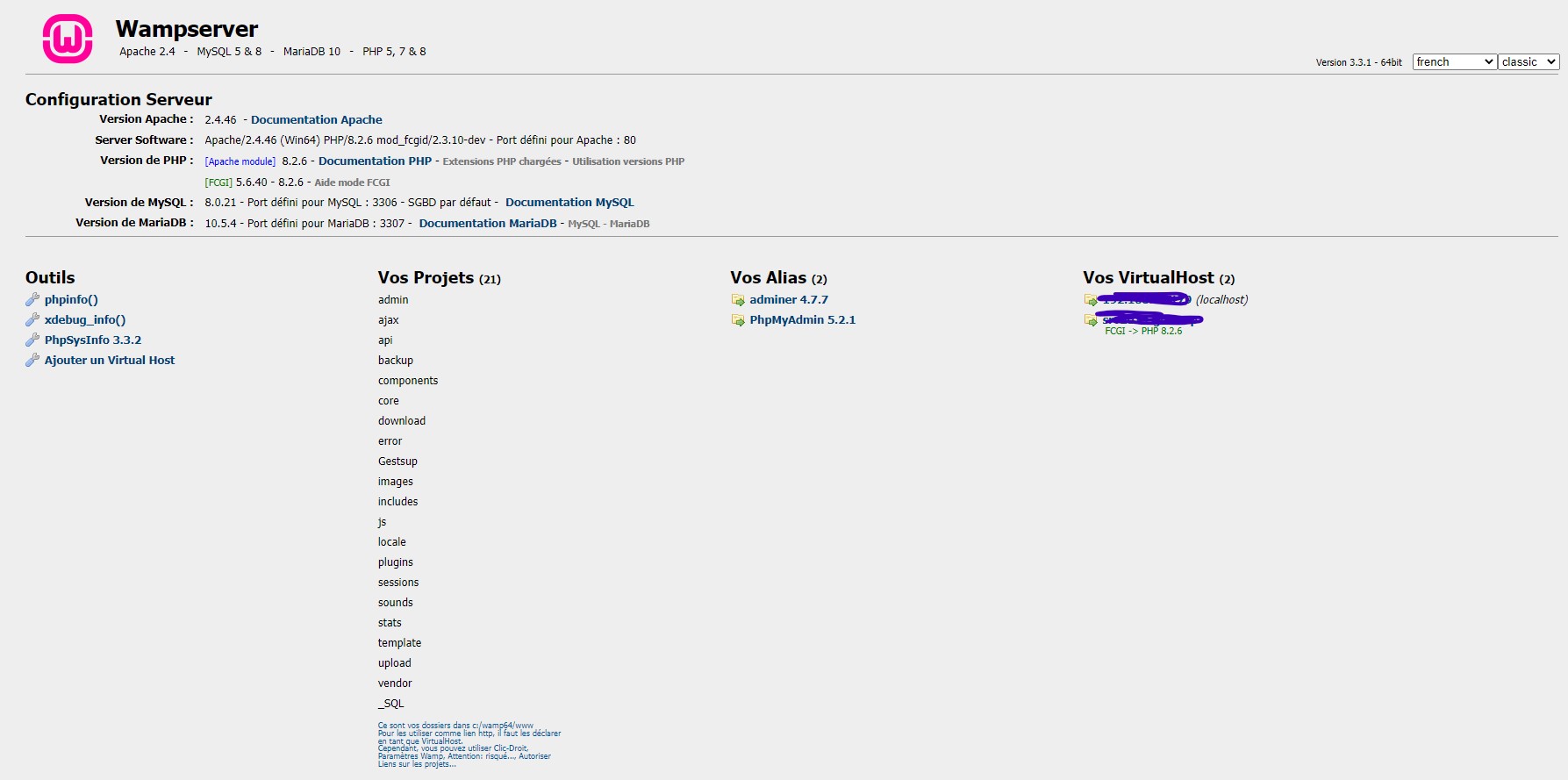Click the wrench icon next to xdebug_info()
1568x780 pixels.
pyautogui.click(x=32, y=320)
